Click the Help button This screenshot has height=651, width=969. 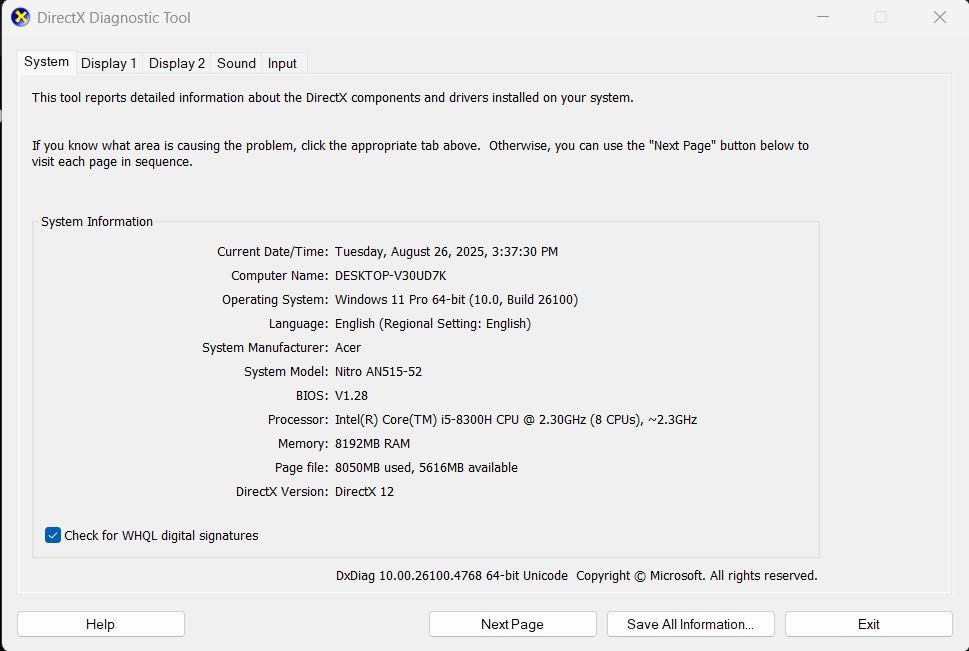[101, 624]
